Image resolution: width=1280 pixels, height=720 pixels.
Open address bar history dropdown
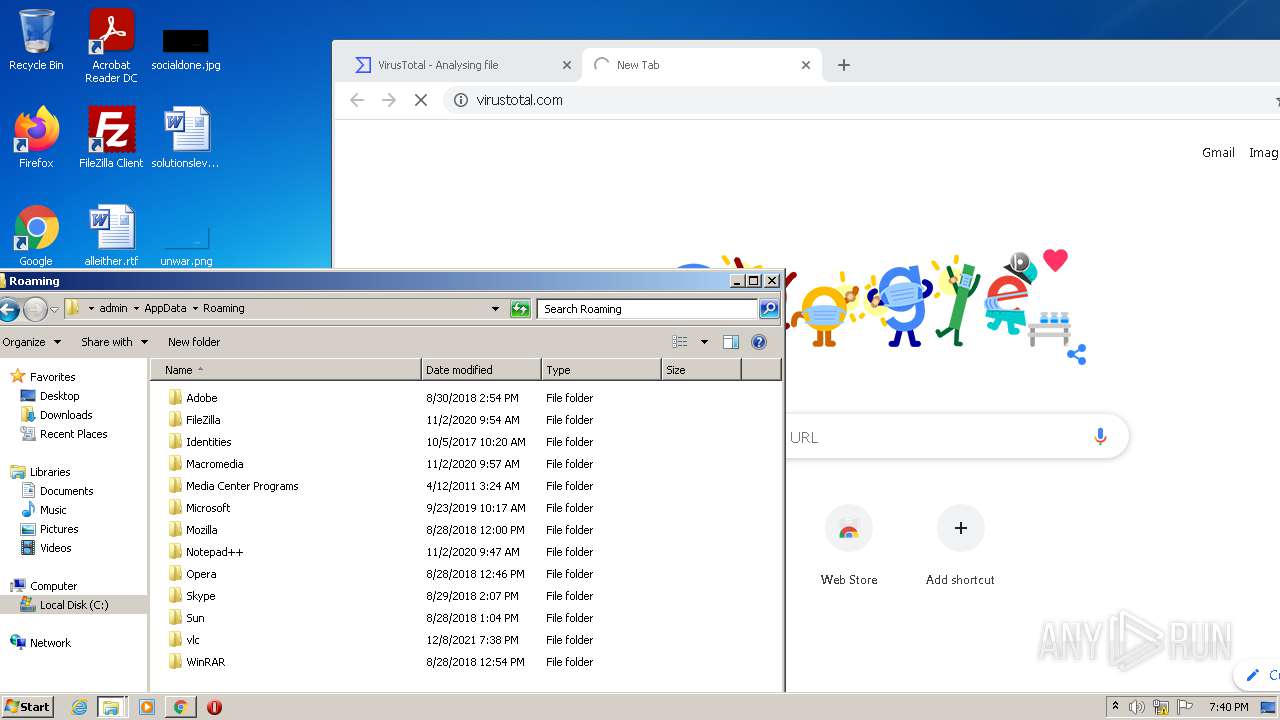click(x=495, y=309)
